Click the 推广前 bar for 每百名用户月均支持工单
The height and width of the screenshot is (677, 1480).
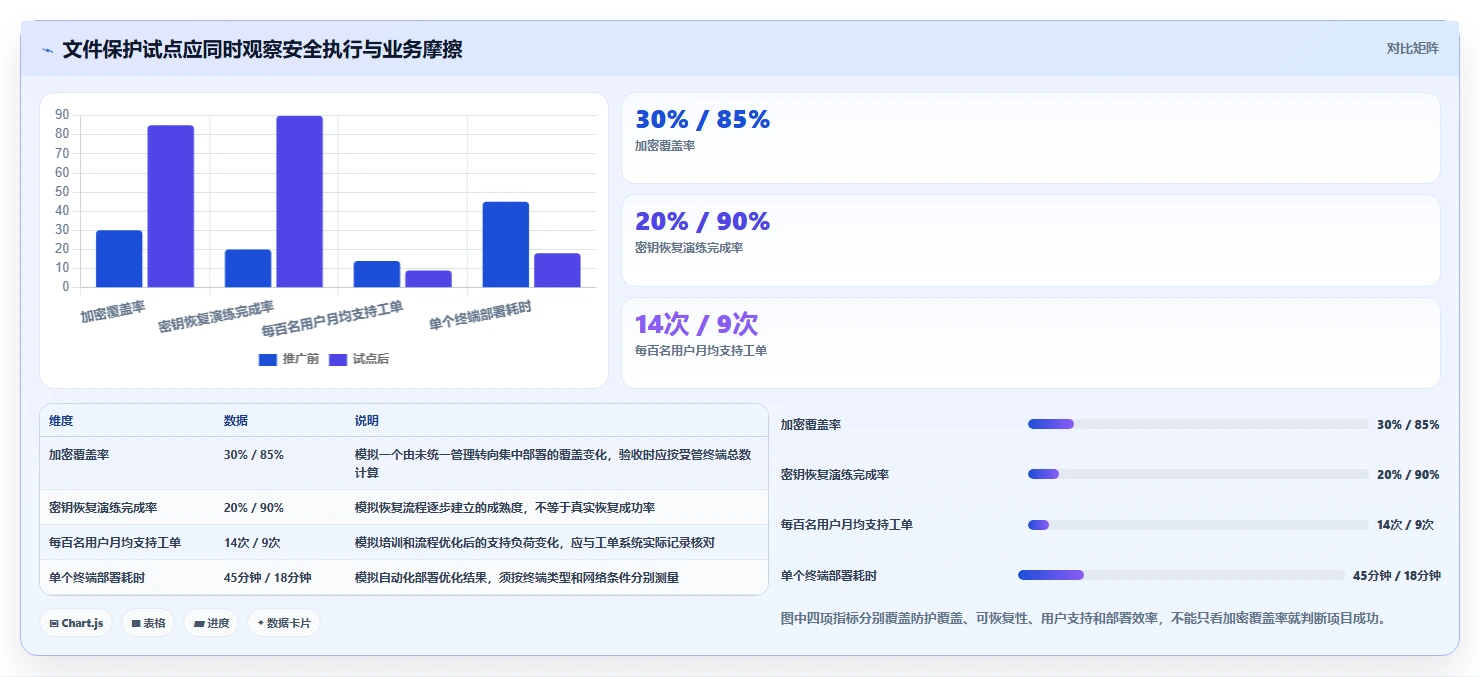[x=377, y=274]
